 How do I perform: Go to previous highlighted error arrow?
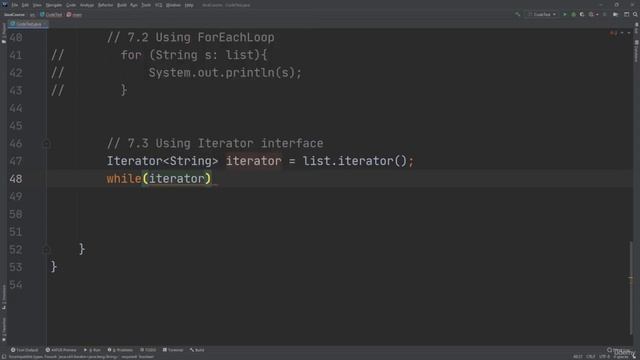(x=622, y=33)
